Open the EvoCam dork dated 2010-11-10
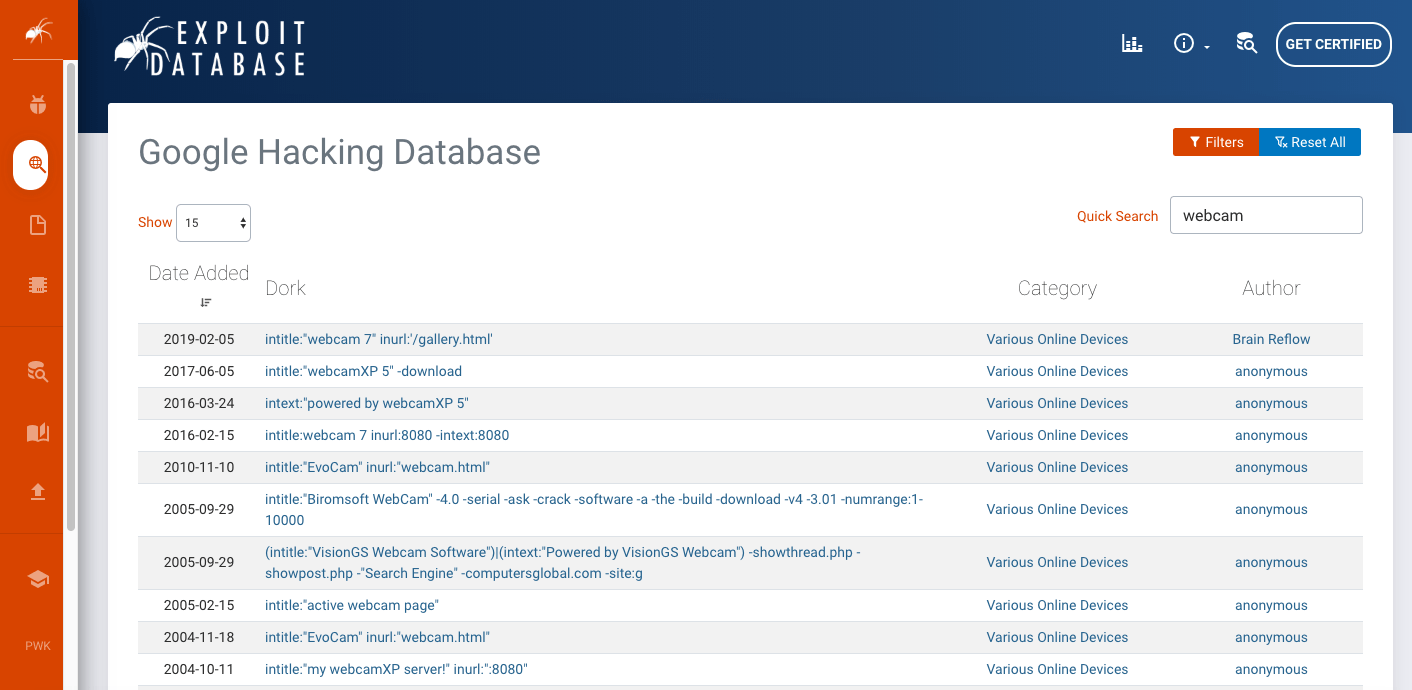Screen dimensions: 1412x690 point(377,467)
